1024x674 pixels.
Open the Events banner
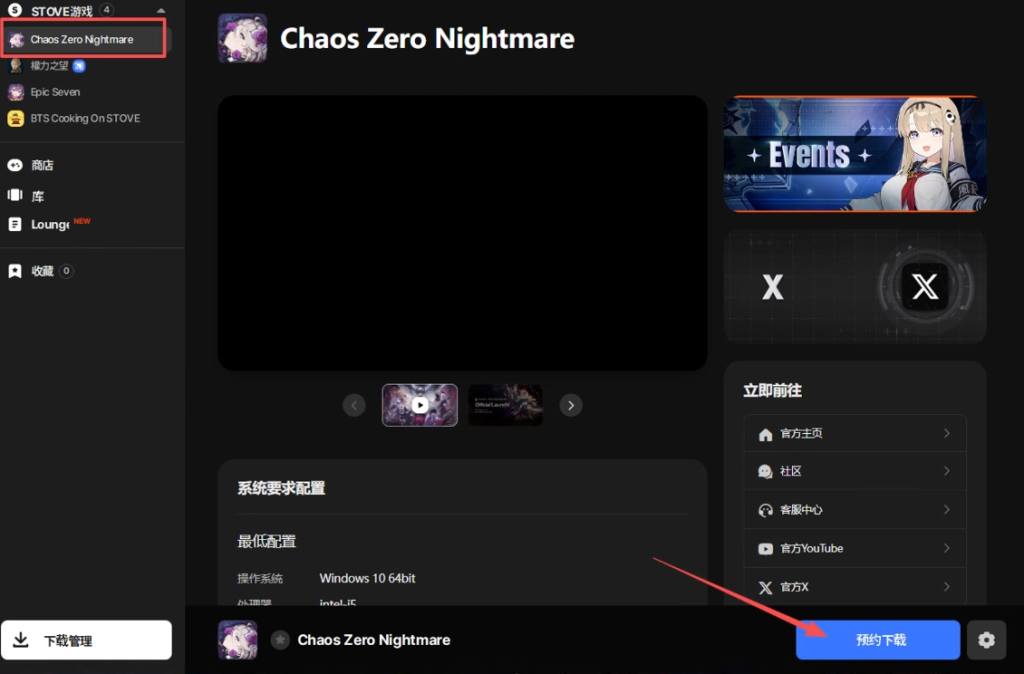tap(855, 154)
